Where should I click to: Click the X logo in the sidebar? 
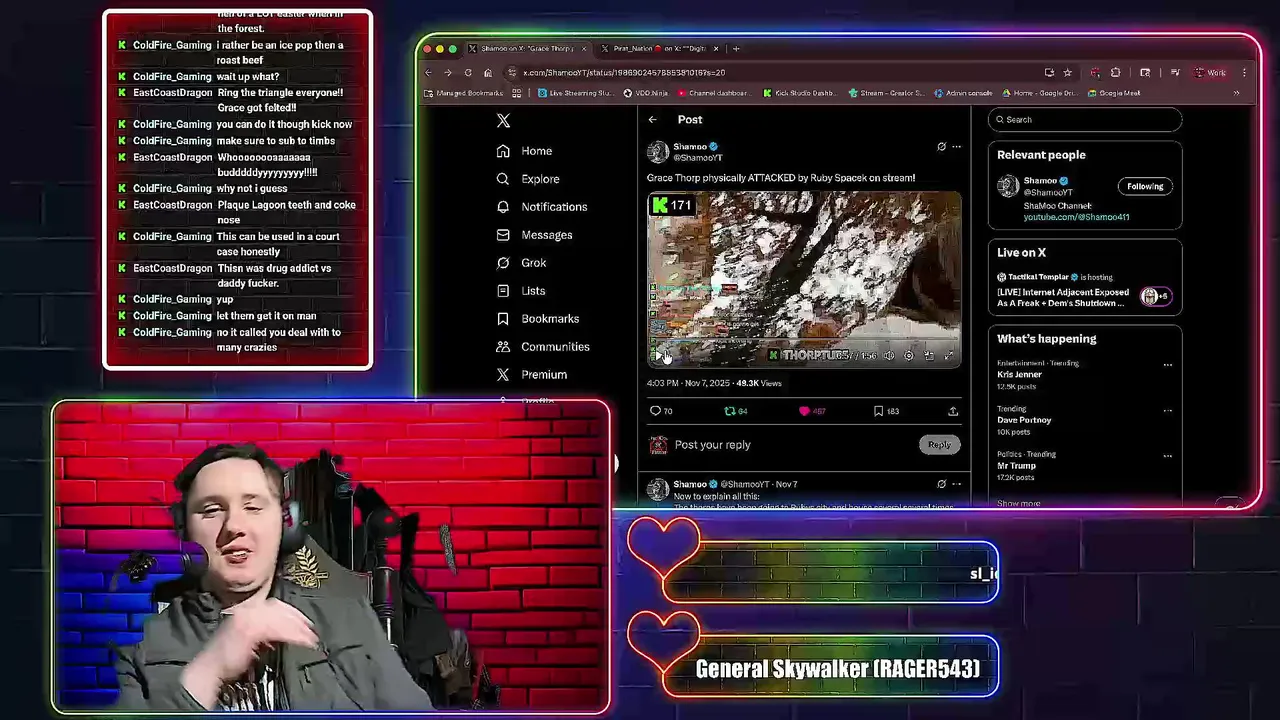coord(503,120)
